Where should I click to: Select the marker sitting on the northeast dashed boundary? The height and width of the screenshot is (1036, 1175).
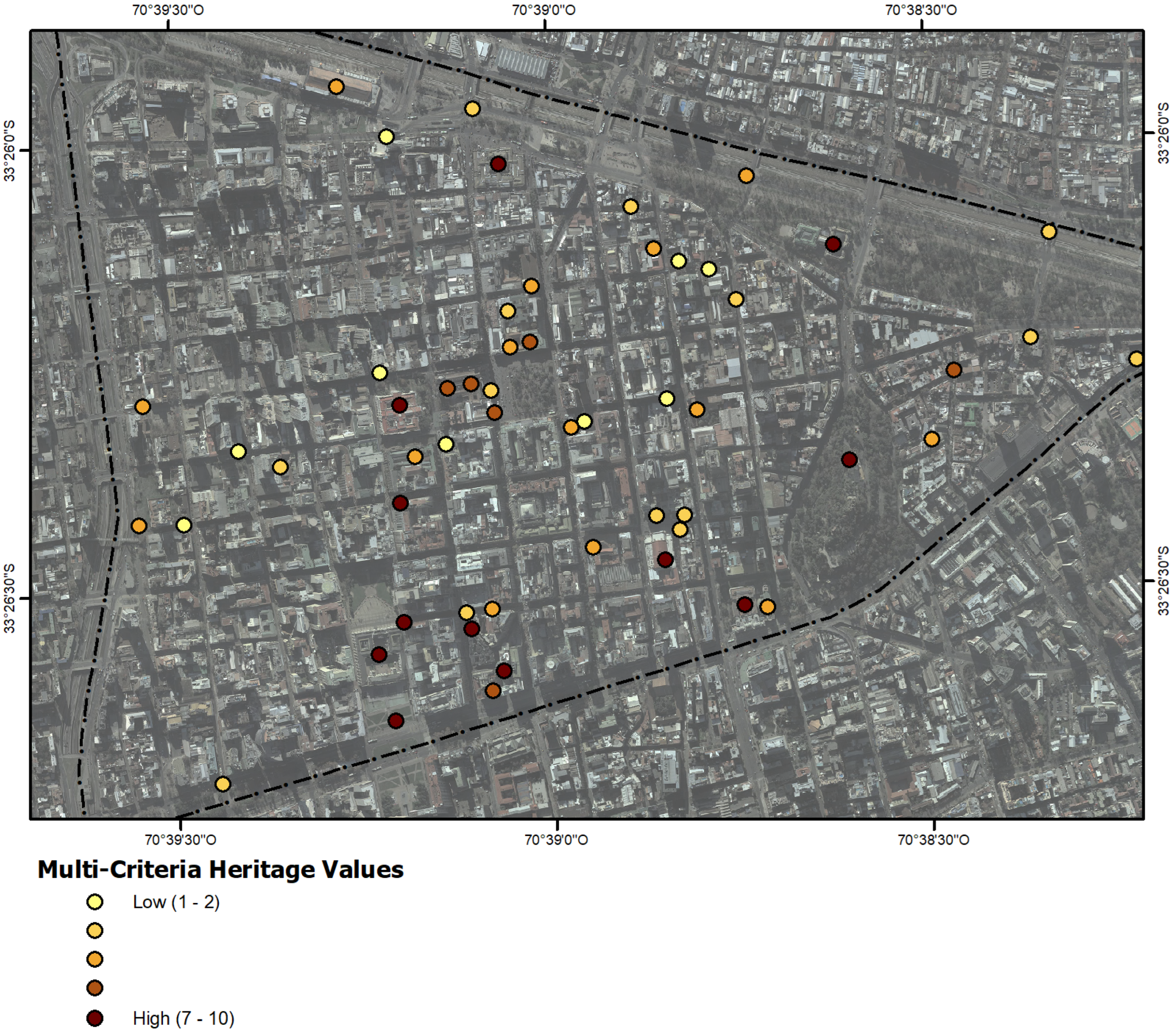pyautogui.click(x=1049, y=231)
